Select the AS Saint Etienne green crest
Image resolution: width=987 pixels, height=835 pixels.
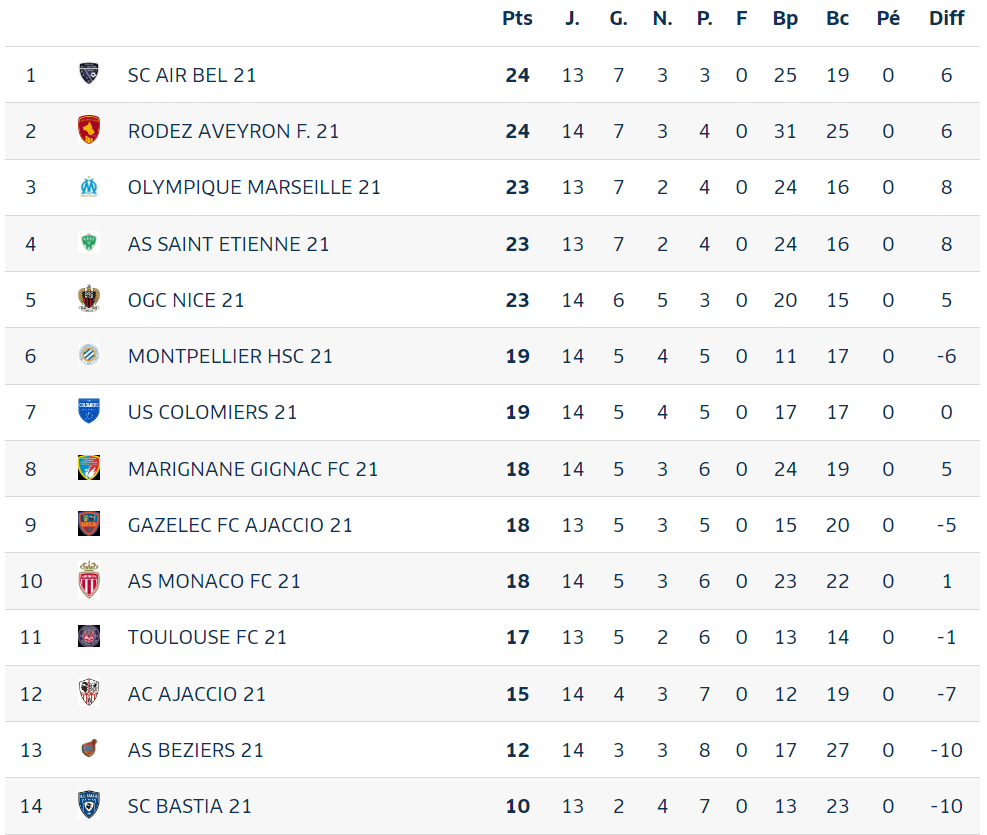point(89,242)
